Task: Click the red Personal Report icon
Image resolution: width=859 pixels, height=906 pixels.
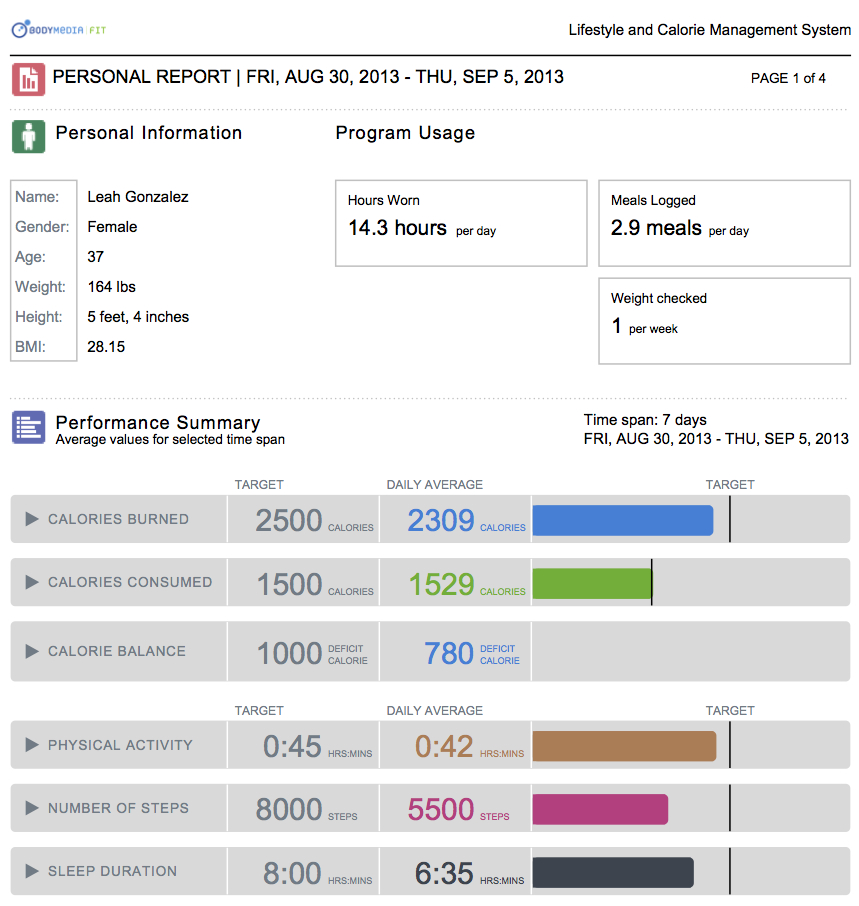Action: (28, 79)
